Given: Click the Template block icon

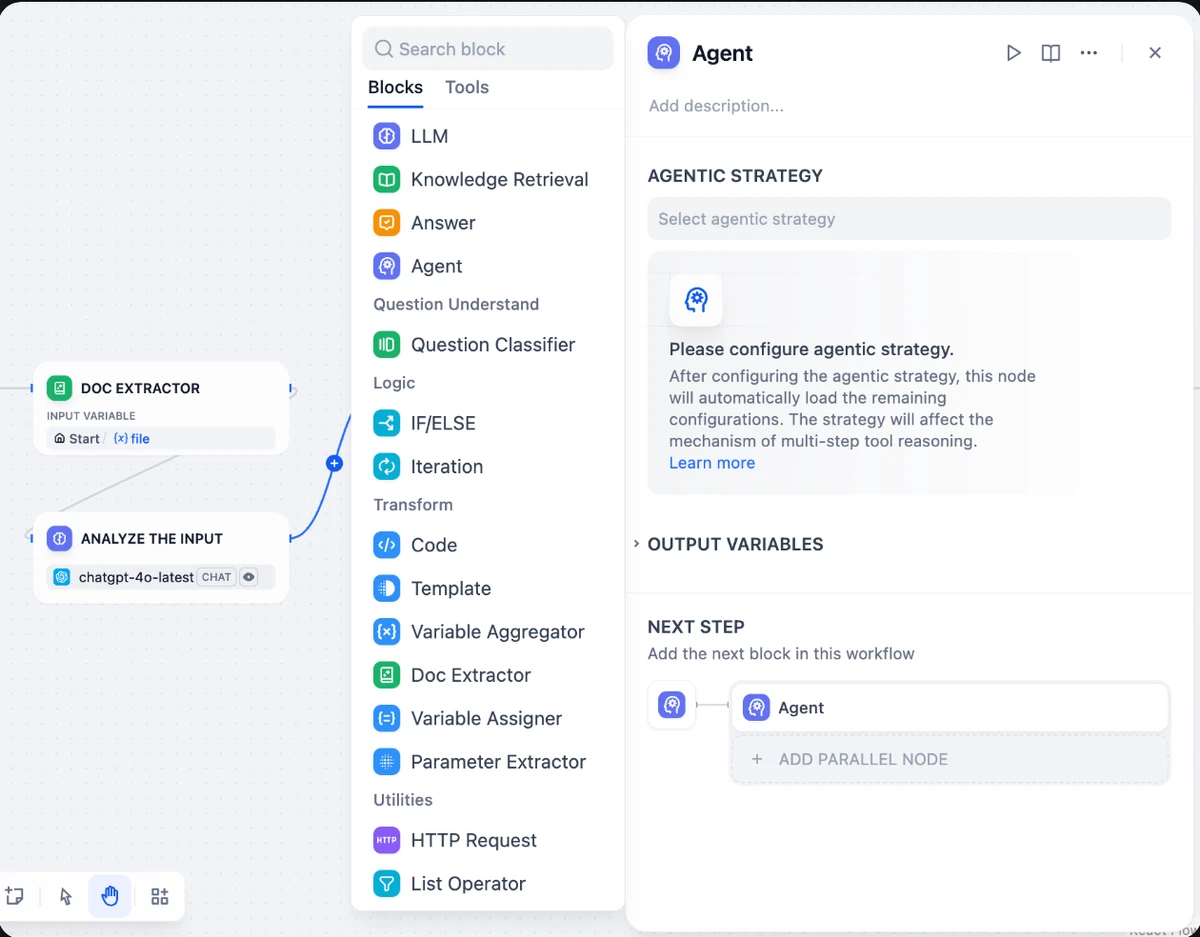Looking at the screenshot, I should 387,588.
